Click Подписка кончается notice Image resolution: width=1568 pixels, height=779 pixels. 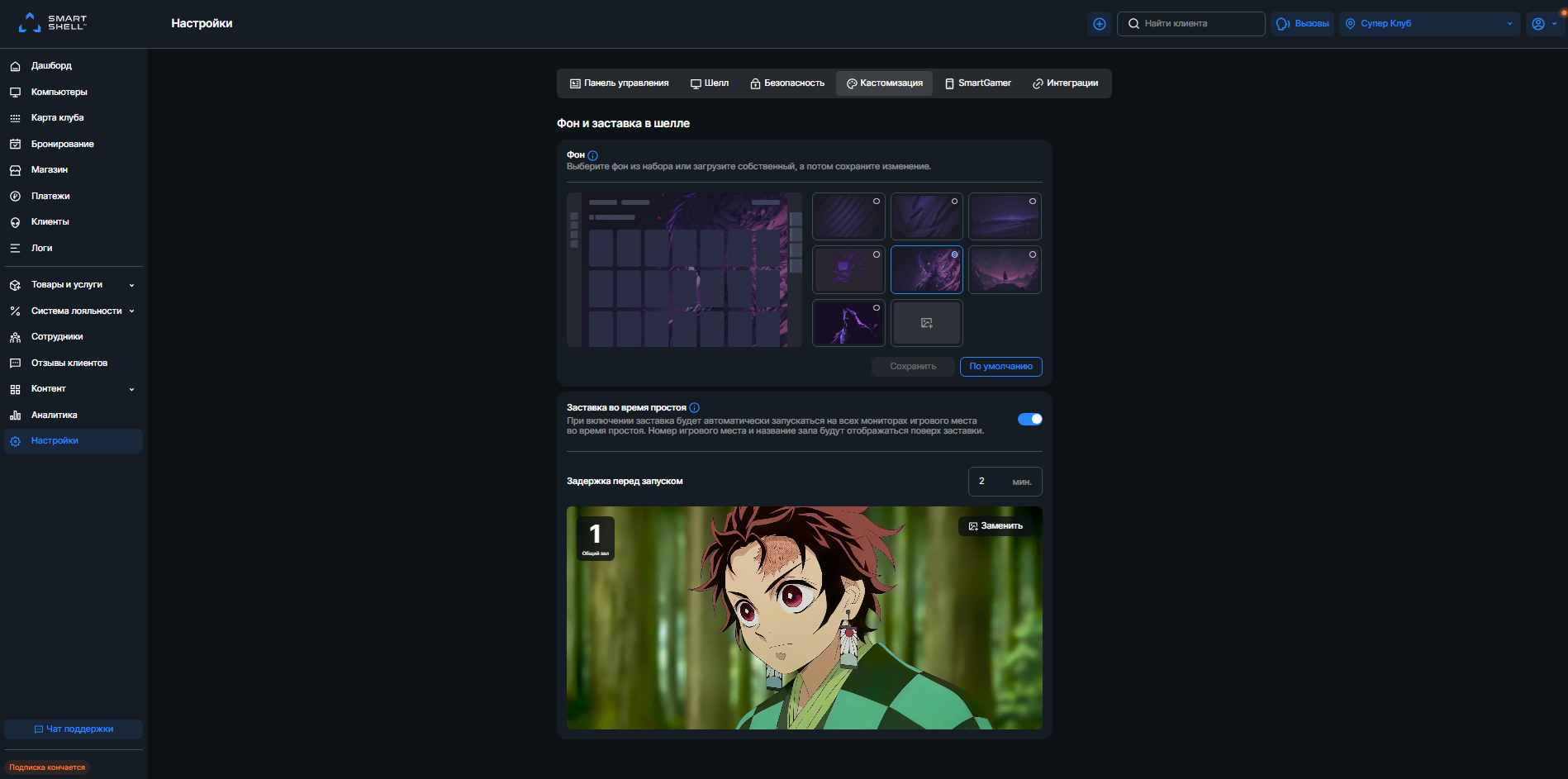47,767
